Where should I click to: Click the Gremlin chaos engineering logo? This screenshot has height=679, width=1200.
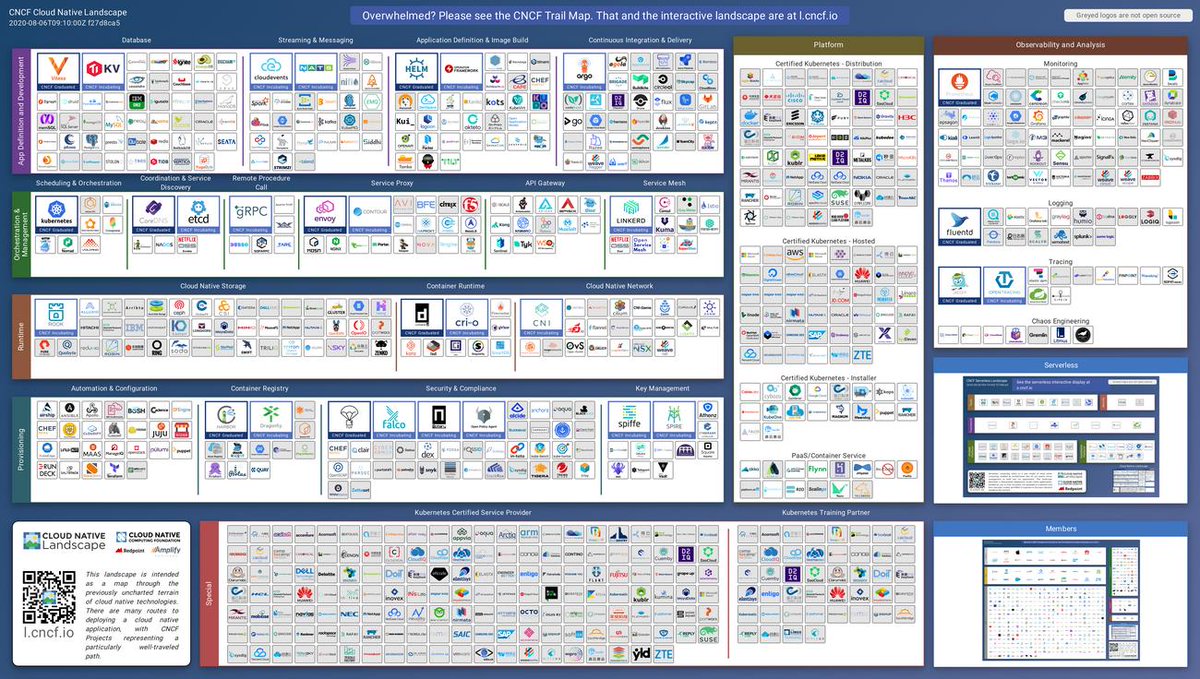coord(1038,336)
